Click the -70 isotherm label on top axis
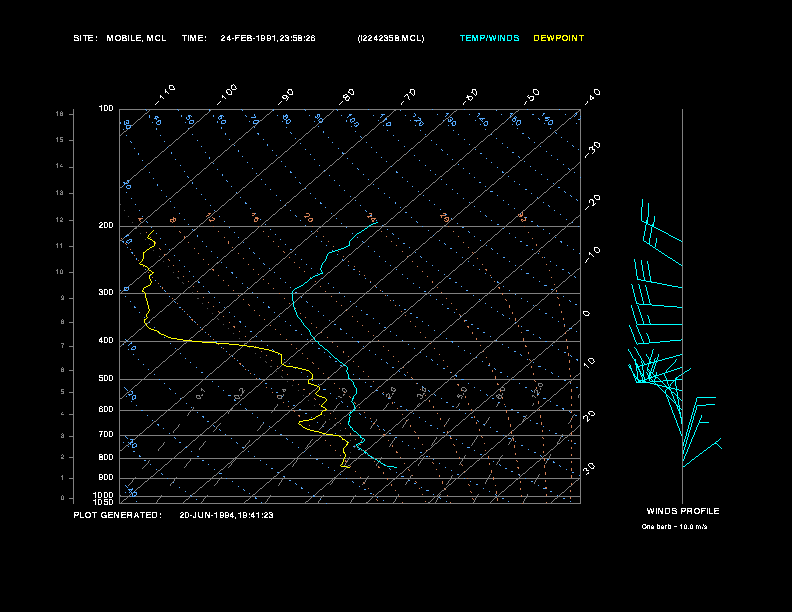 click(x=408, y=96)
